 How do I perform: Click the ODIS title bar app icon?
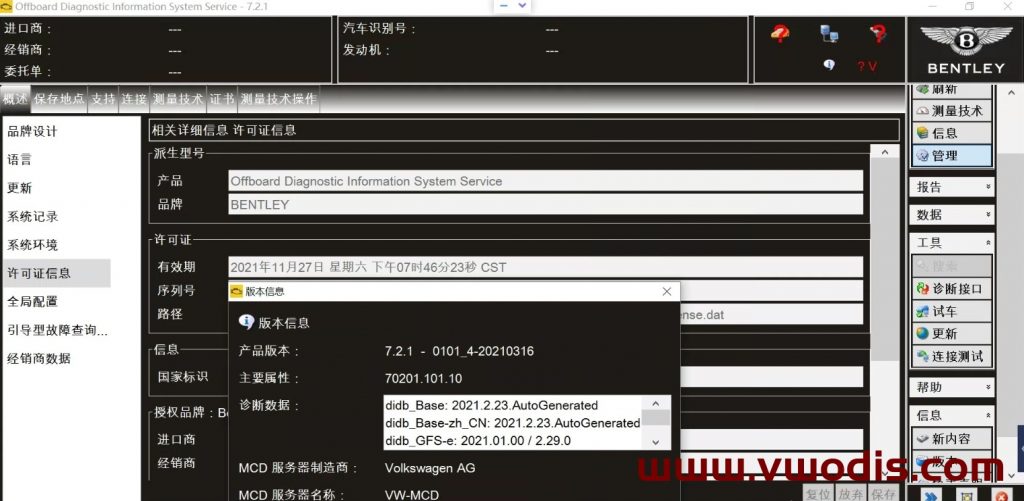point(6,7)
